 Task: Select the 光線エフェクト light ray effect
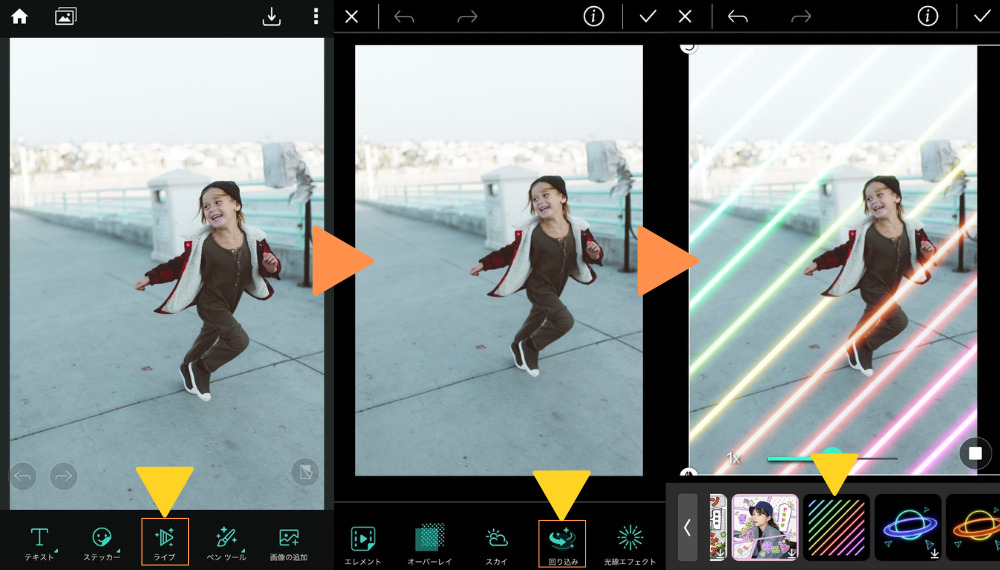click(629, 546)
